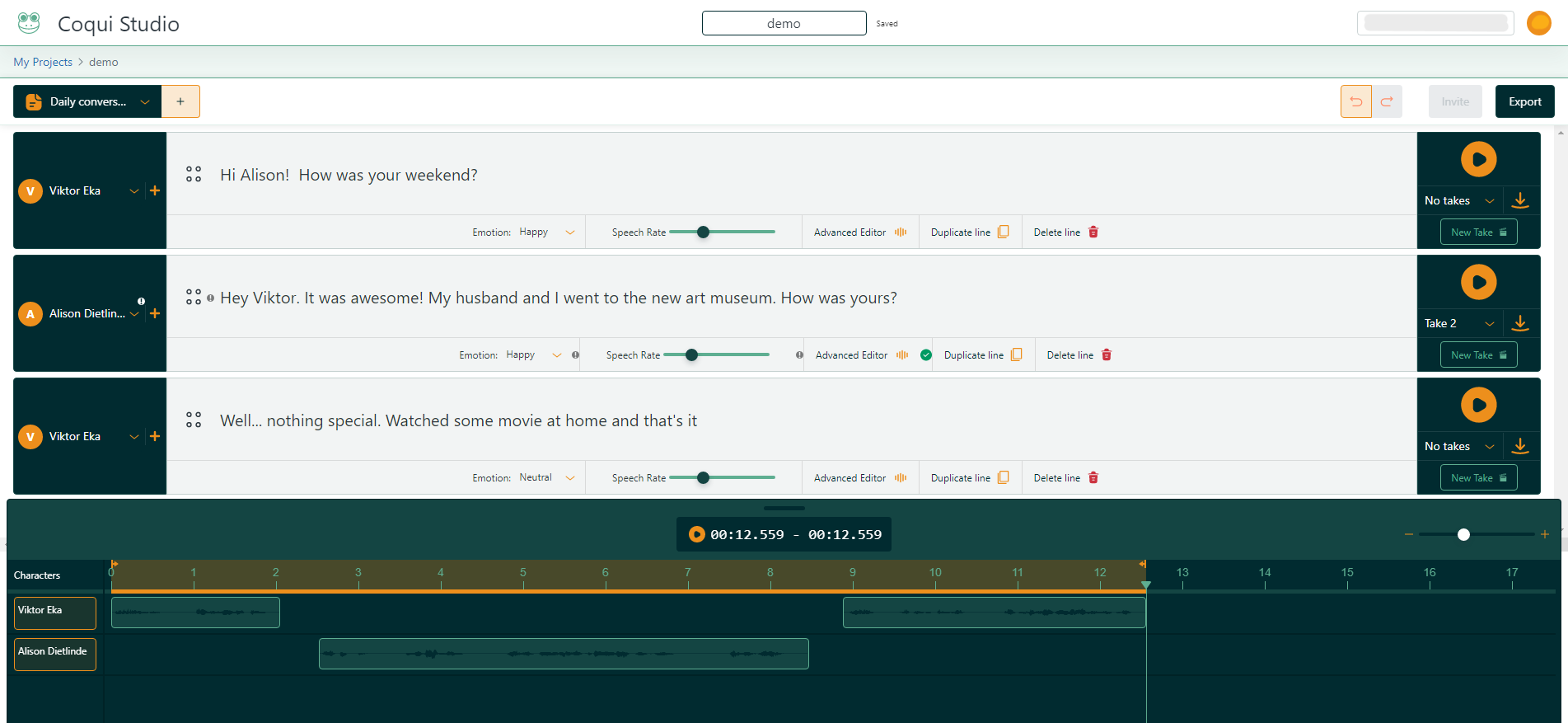Click the redo arrow icon
Screen dimensions: 1568x723
pos(1387,101)
